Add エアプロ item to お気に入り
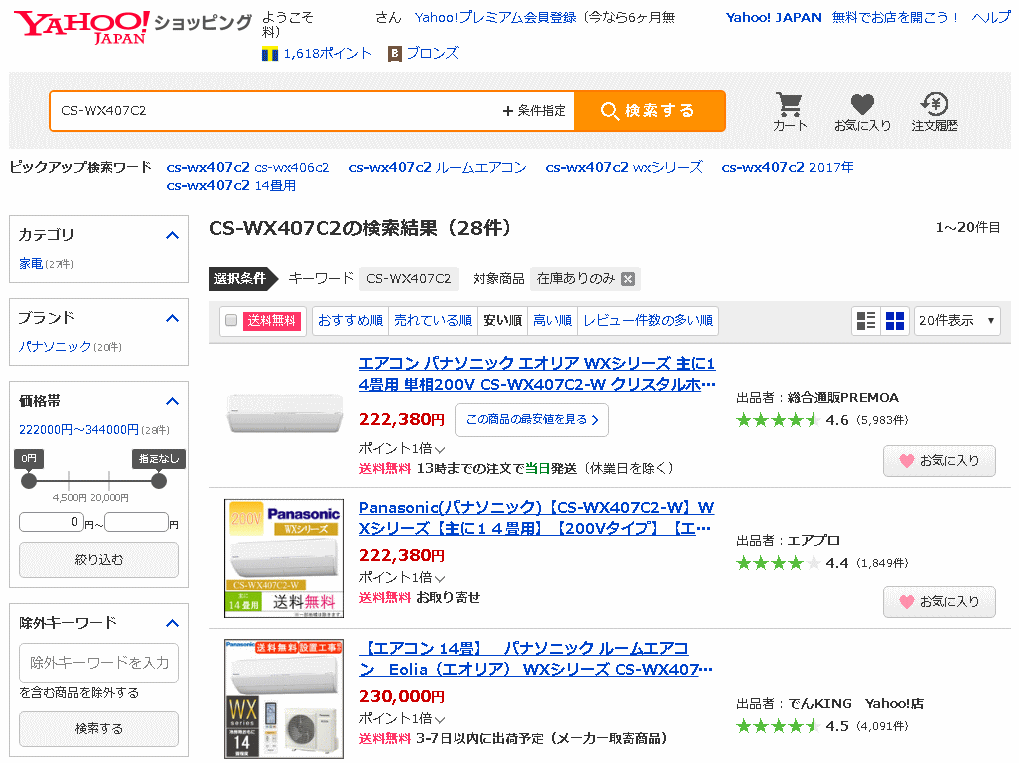 [939, 602]
